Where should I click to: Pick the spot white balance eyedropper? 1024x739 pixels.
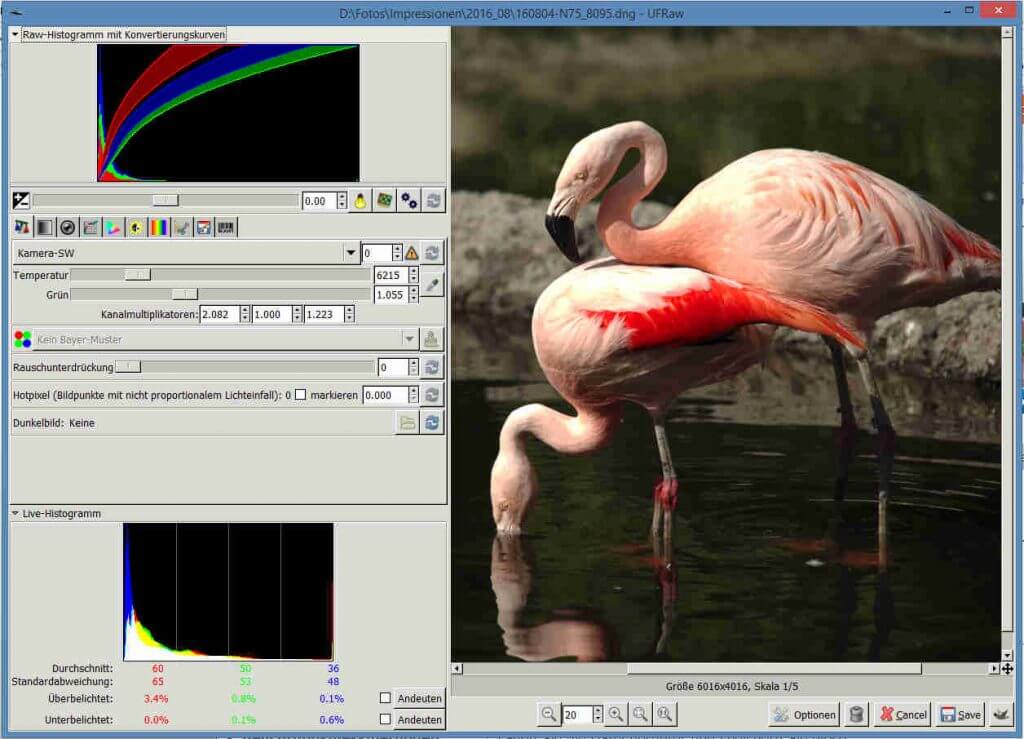(x=432, y=285)
